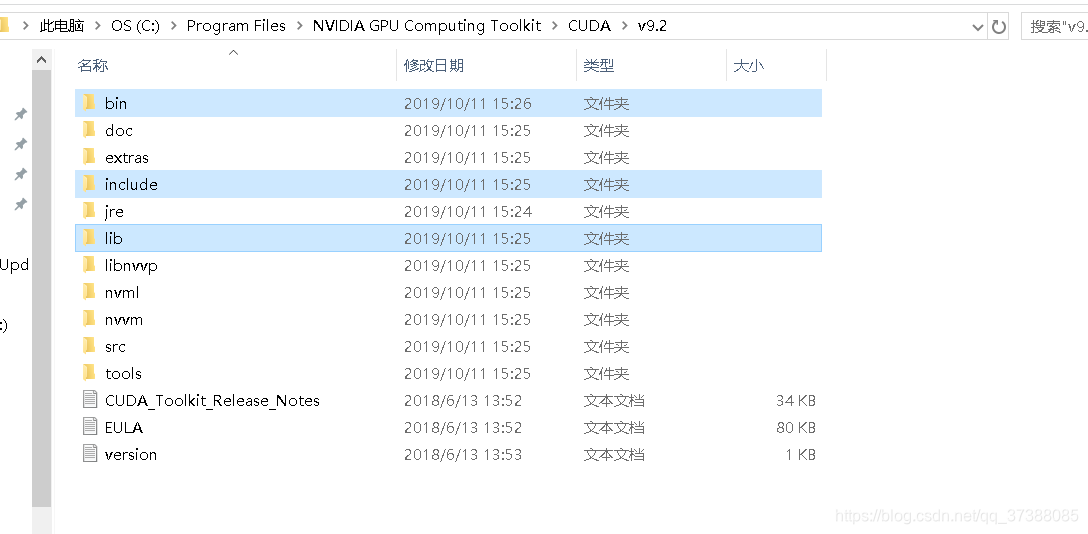The width and height of the screenshot is (1088, 534).
Task: Click the navigation pane vertical scrollbar
Action: point(42,288)
